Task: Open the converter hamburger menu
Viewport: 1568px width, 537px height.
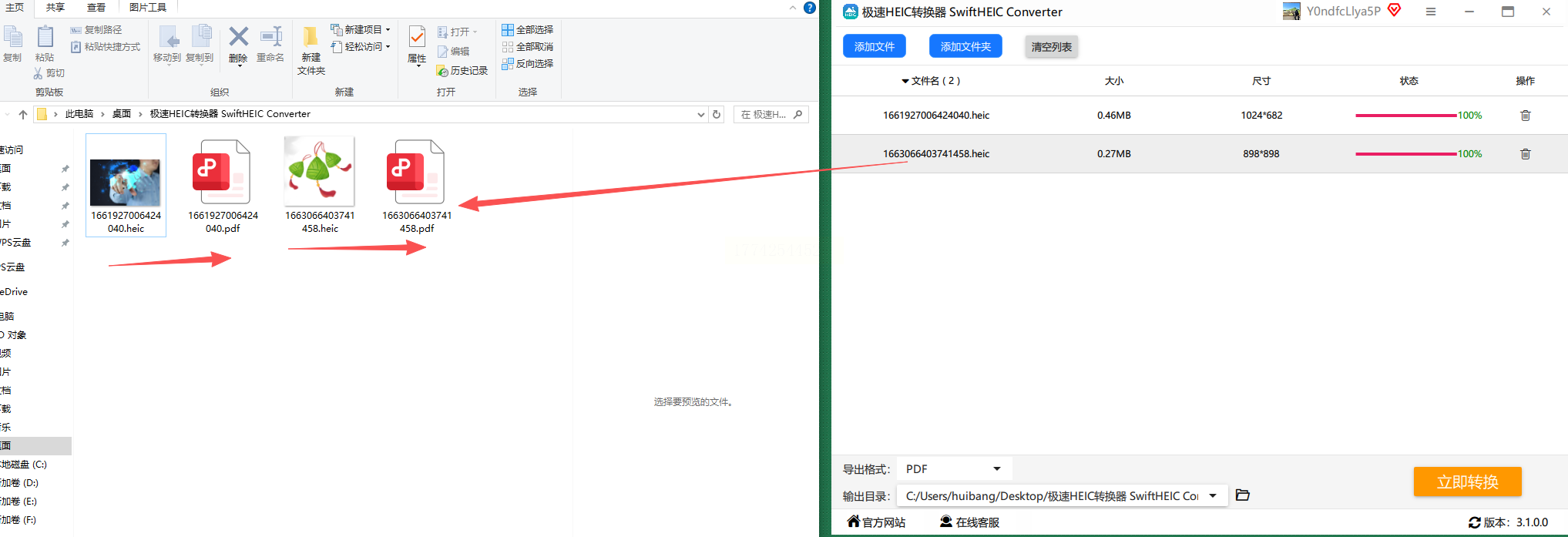Action: pyautogui.click(x=1430, y=12)
